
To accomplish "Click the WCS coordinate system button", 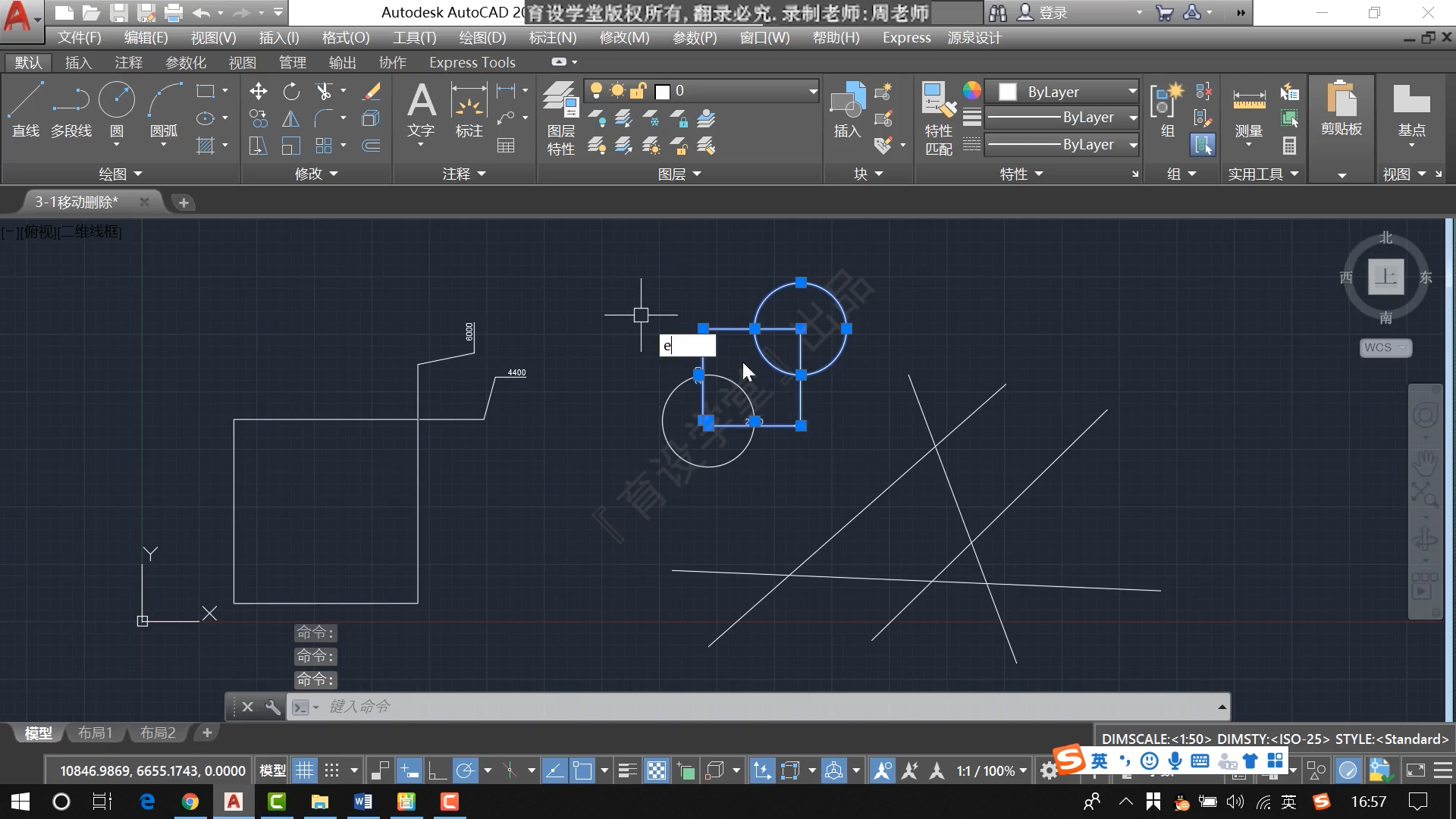I will pyautogui.click(x=1385, y=347).
